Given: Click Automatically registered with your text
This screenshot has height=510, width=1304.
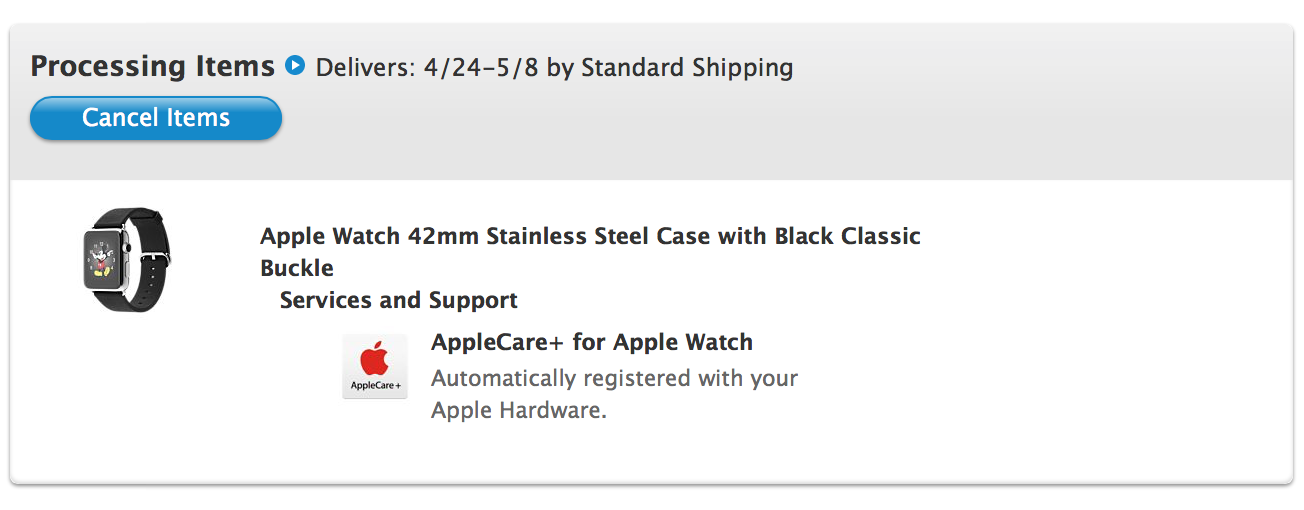Looking at the screenshot, I should coord(615,379).
